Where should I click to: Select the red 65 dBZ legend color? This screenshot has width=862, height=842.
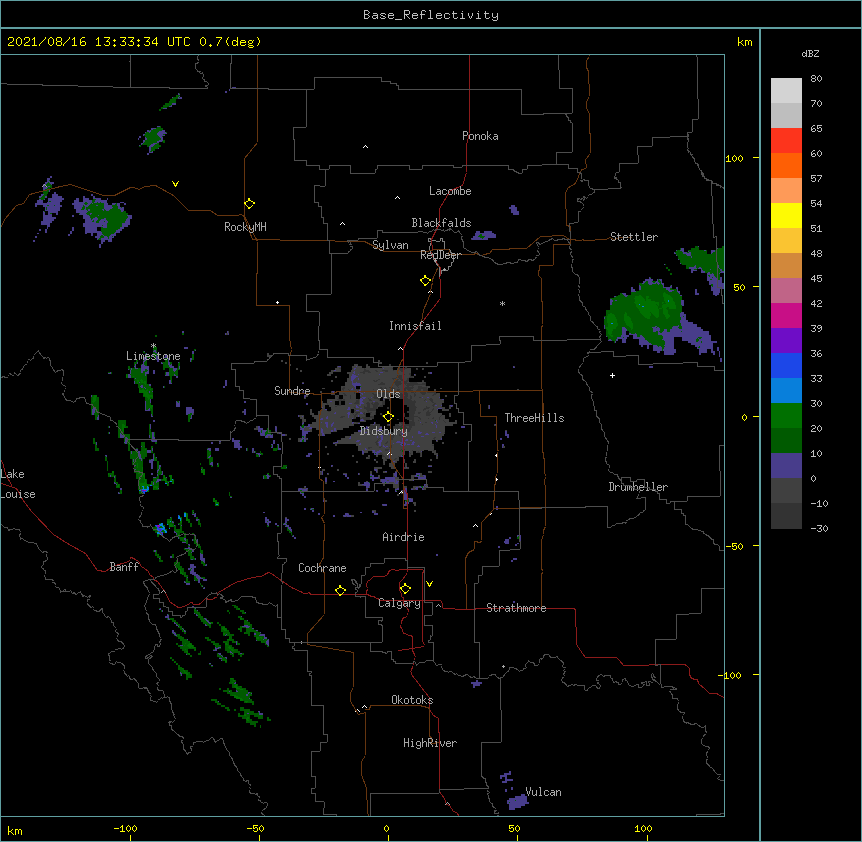[786, 140]
